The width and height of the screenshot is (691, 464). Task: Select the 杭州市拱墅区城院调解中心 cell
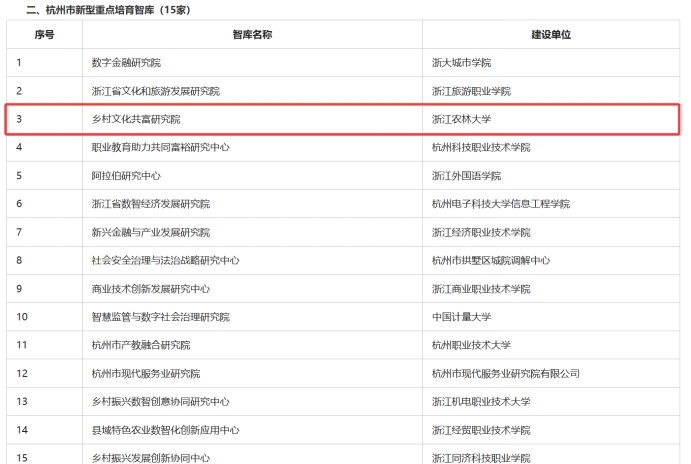[490, 260]
